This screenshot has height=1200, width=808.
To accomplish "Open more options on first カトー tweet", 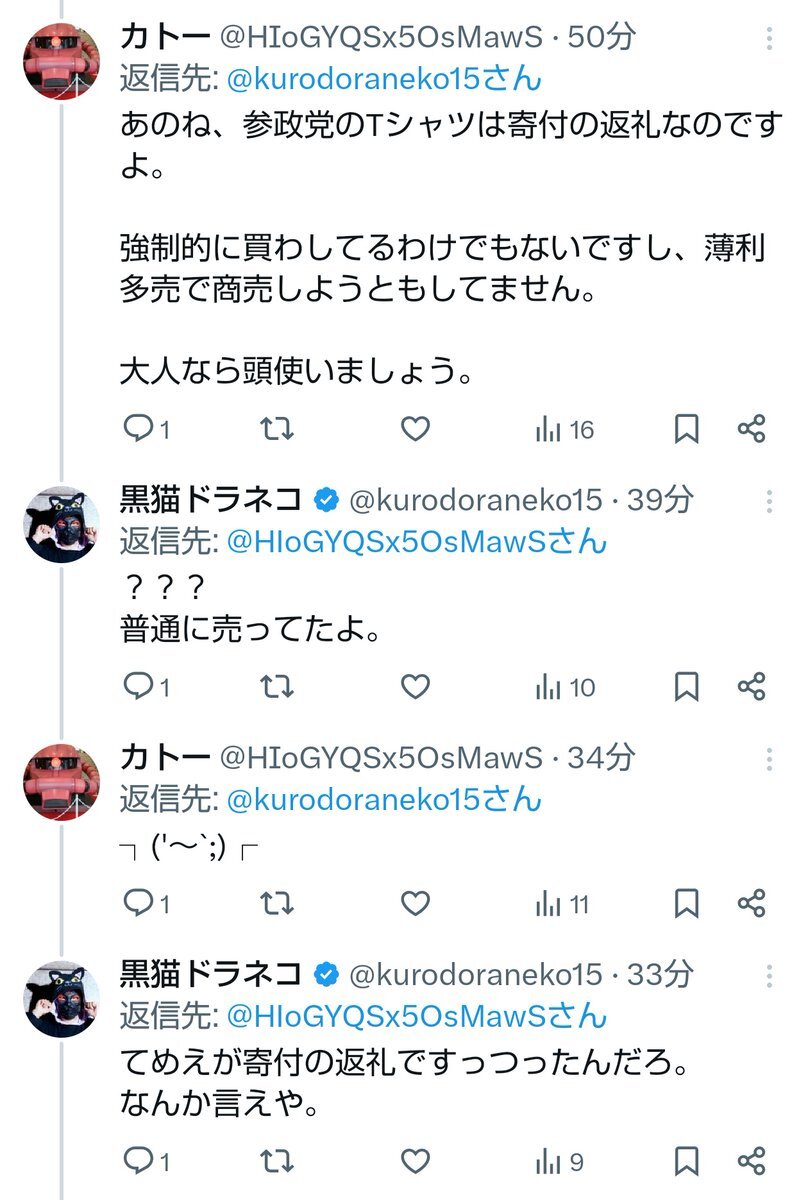I will point(769,39).
